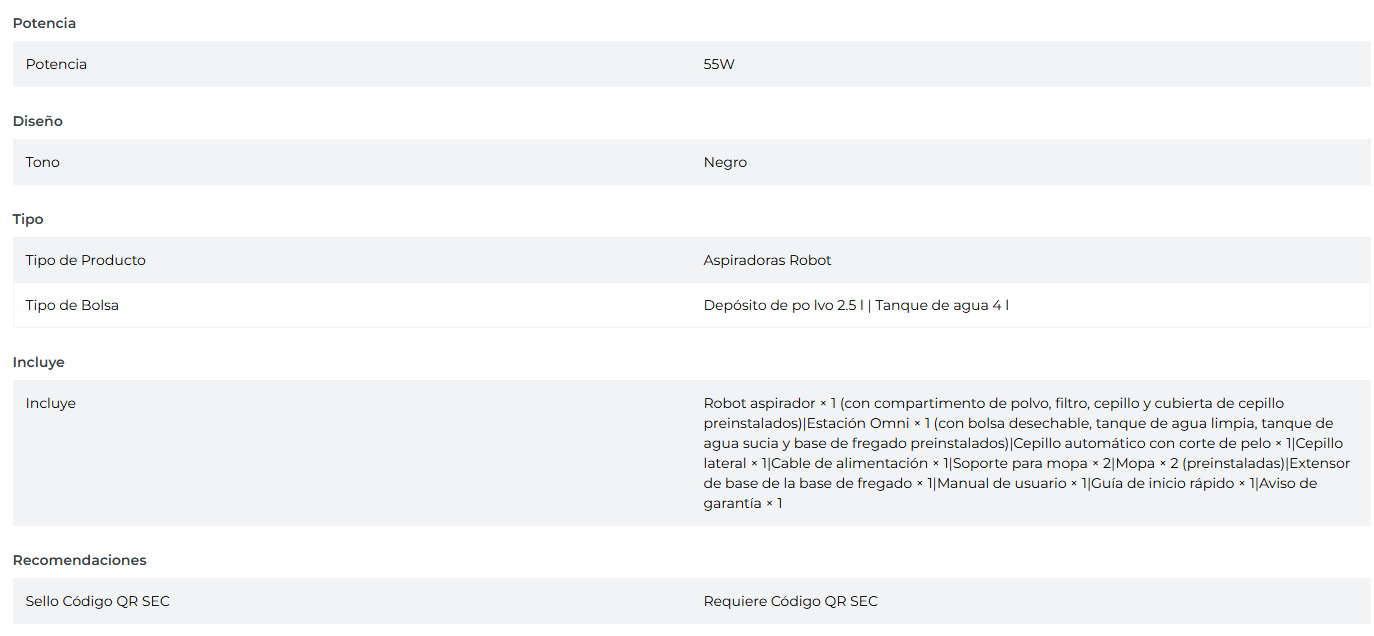The image size is (1374, 636).
Task: Click the Recomendaciones section heading
Action: point(79,560)
